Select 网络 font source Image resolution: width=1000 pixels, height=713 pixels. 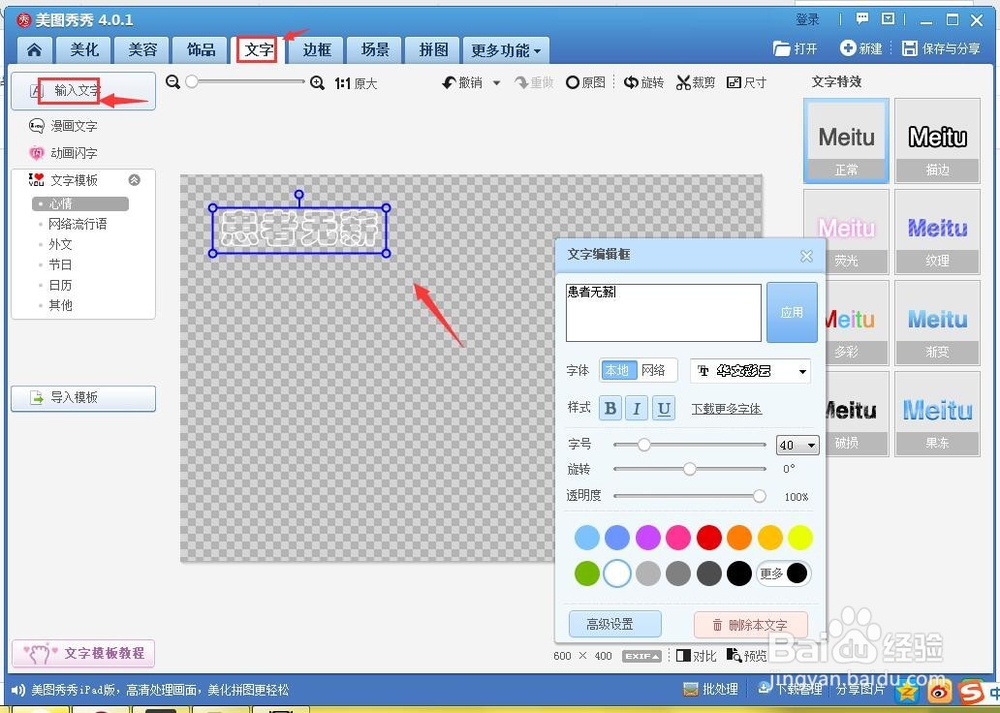point(654,371)
